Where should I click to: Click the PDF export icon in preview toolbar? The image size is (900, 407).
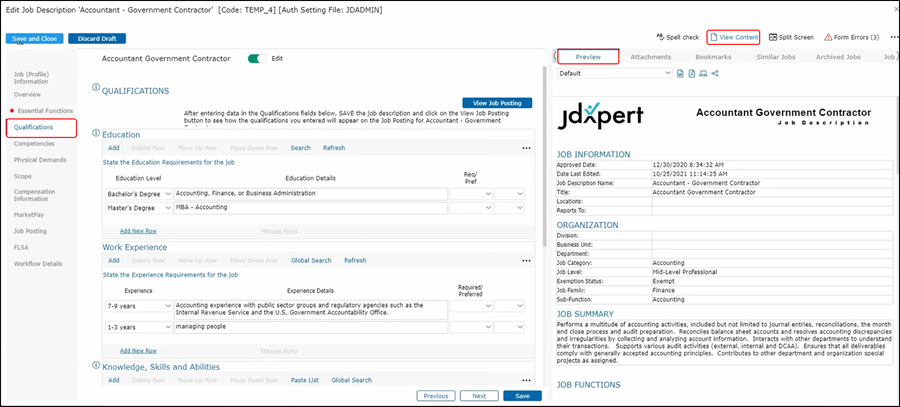[692, 74]
